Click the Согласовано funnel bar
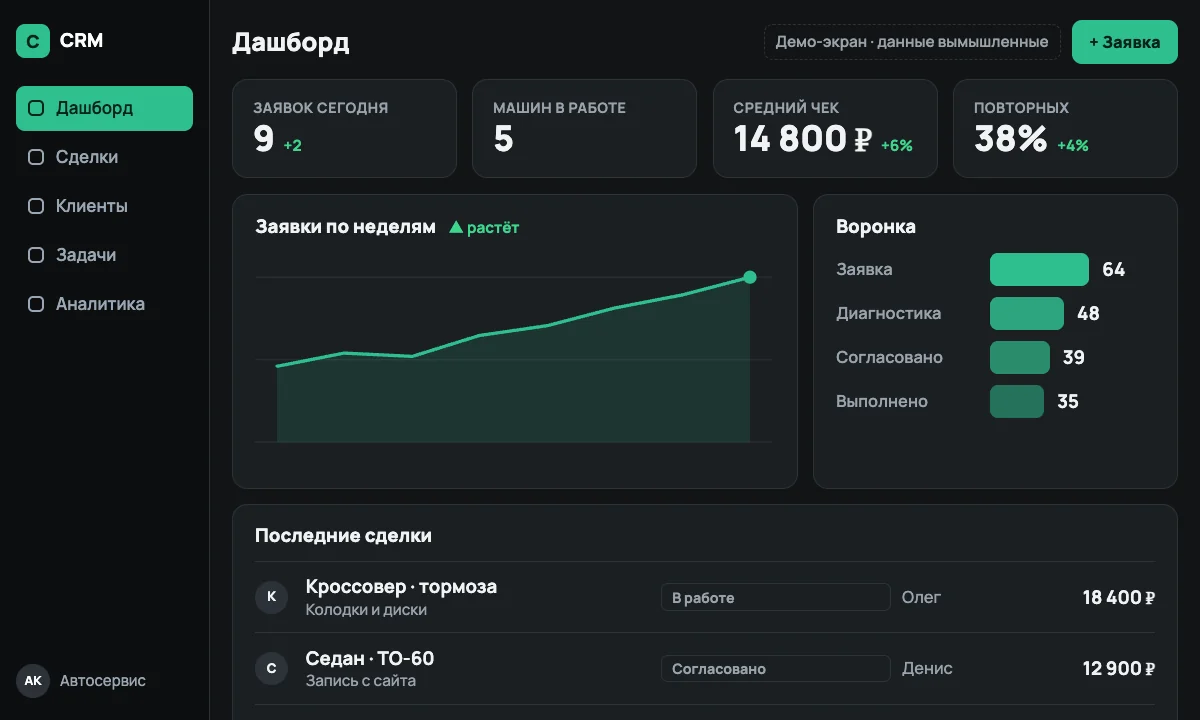 pos(1020,358)
